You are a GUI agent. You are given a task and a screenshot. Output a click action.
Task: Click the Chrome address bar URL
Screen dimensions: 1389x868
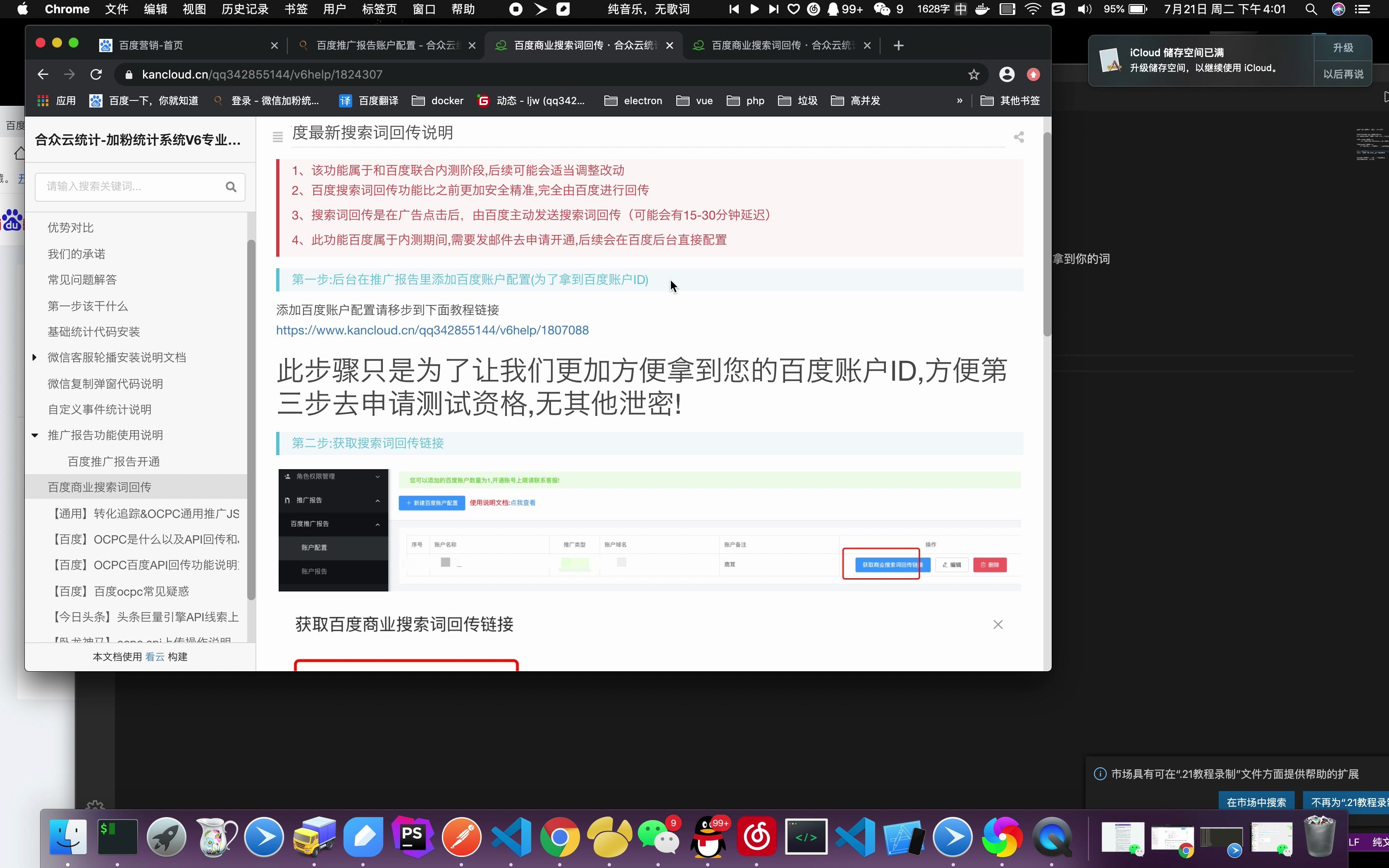263,75
